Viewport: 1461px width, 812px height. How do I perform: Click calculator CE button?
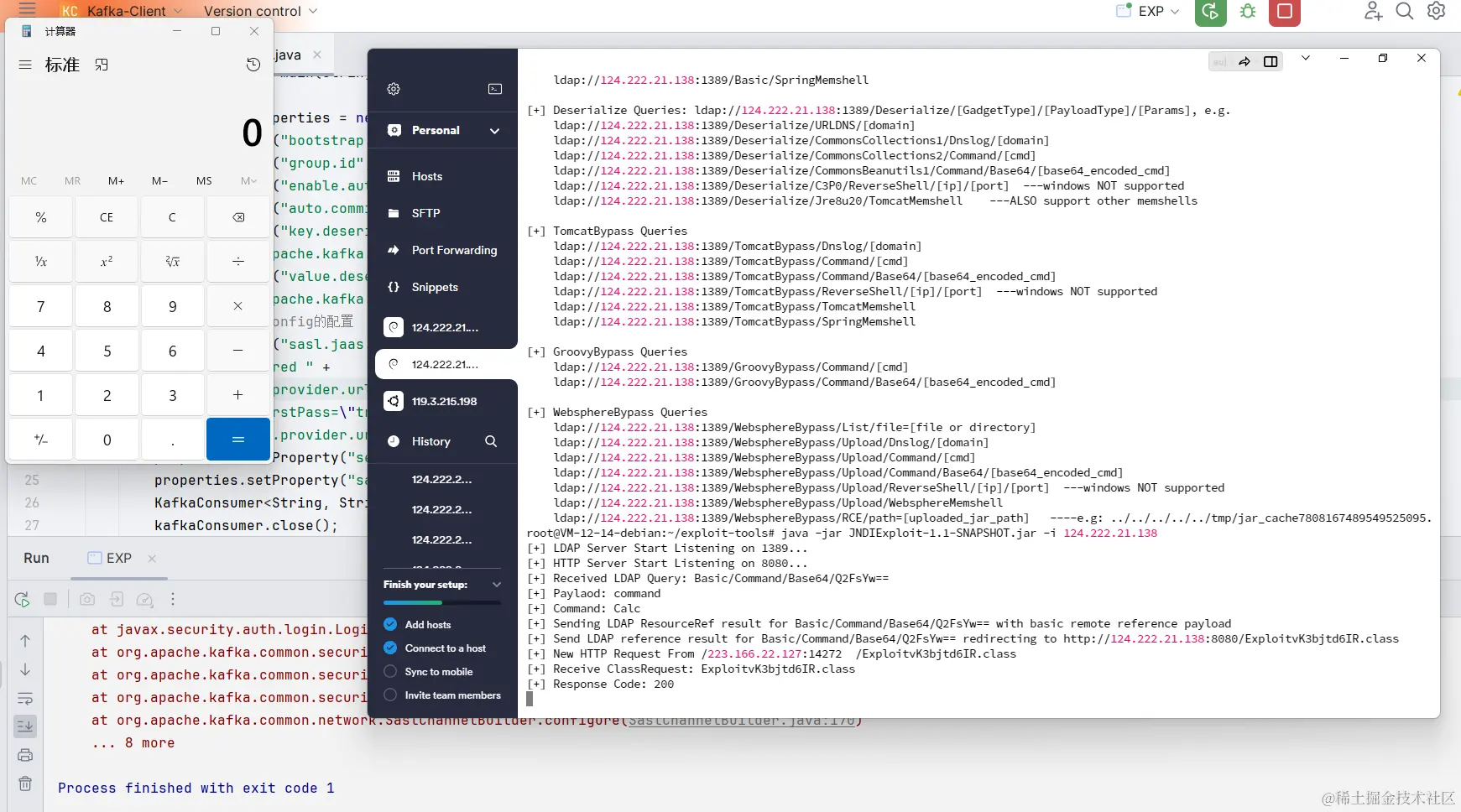coord(107,217)
